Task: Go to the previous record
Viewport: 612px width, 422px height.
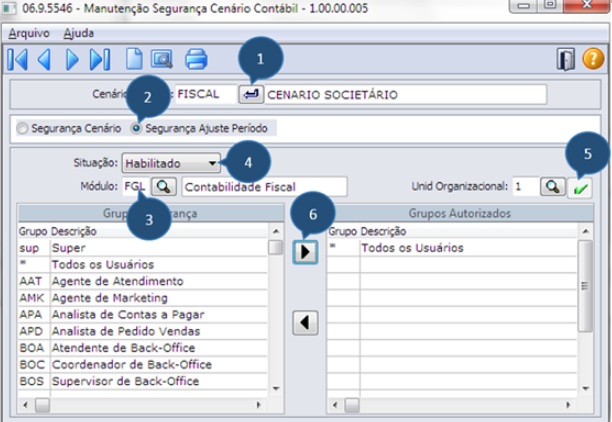Action: coord(44,60)
